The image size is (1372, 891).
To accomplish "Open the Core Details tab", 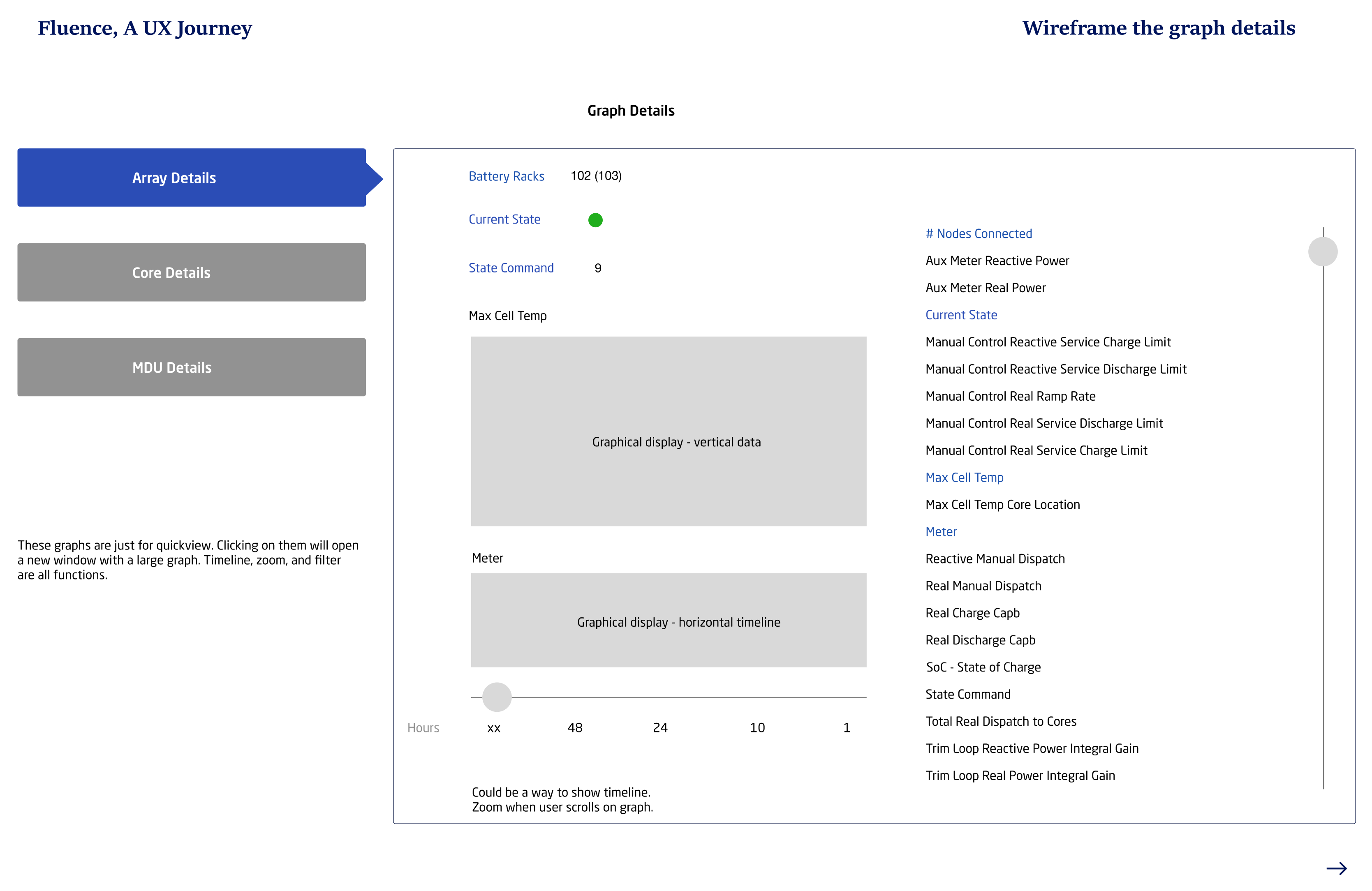I will (191, 272).
